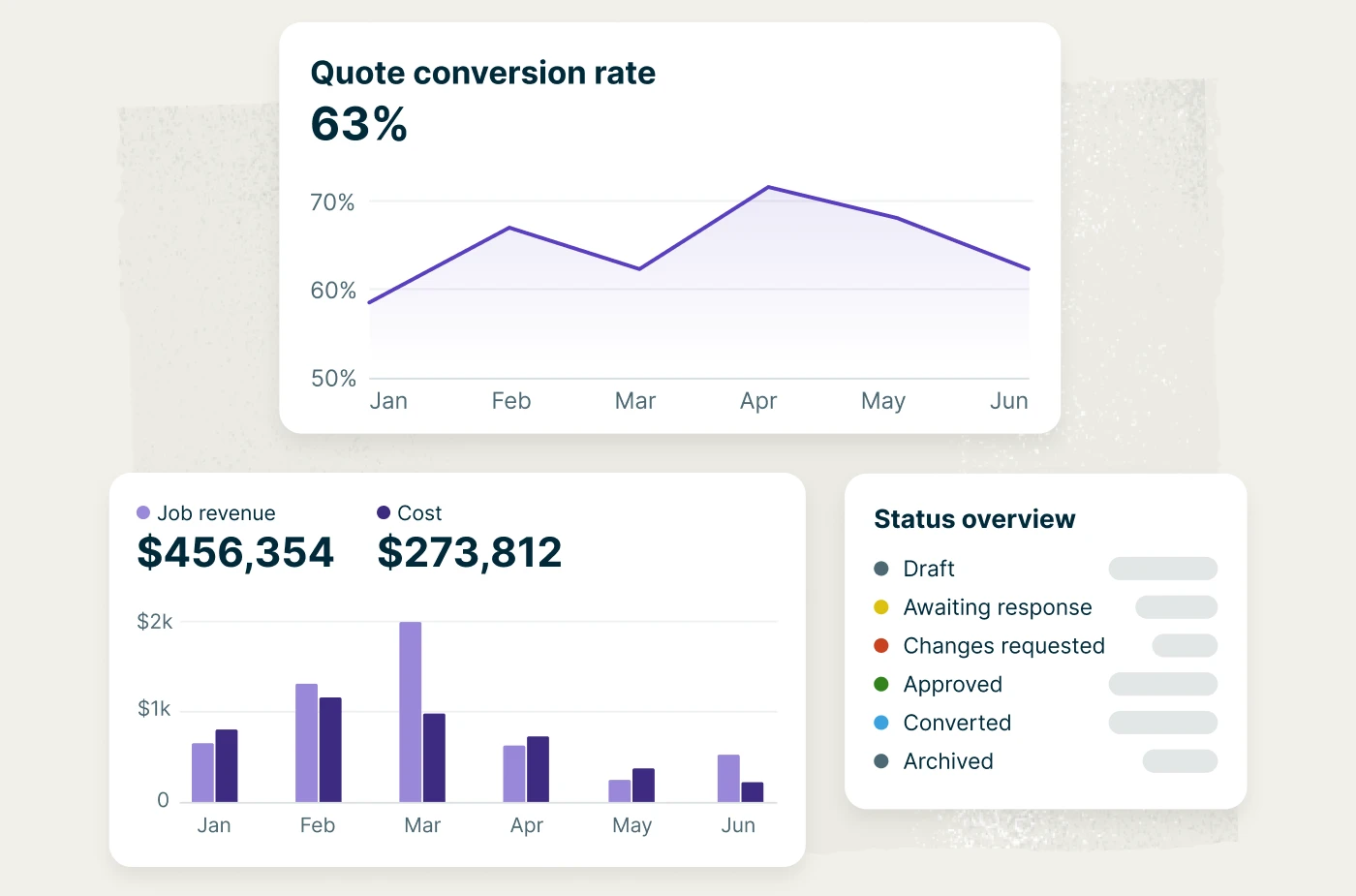Image resolution: width=1356 pixels, height=896 pixels.
Task: Click the Draft placeholder value bar
Action: [x=1162, y=569]
